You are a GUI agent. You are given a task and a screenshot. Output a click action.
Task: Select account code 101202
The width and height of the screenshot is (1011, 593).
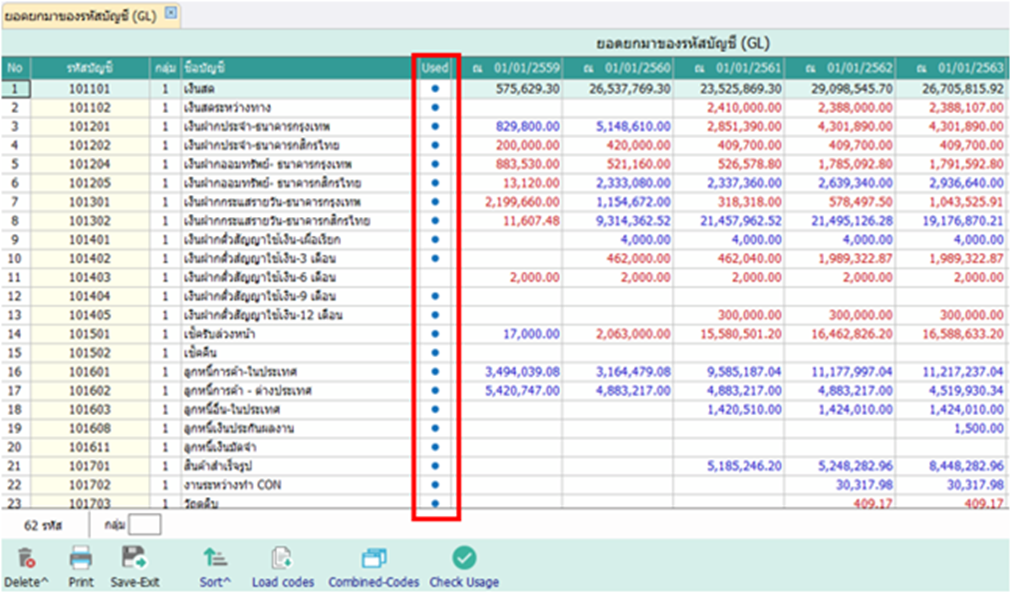point(90,146)
